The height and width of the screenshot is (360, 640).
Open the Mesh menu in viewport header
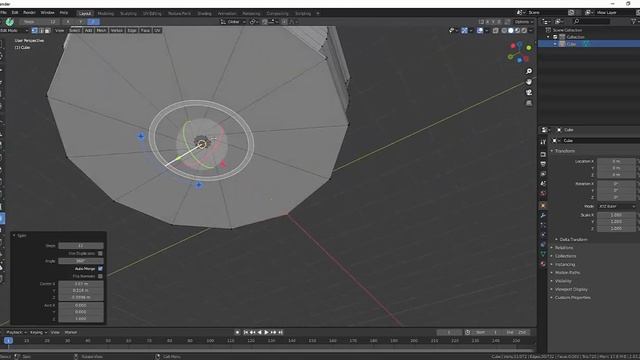coord(101,31)
